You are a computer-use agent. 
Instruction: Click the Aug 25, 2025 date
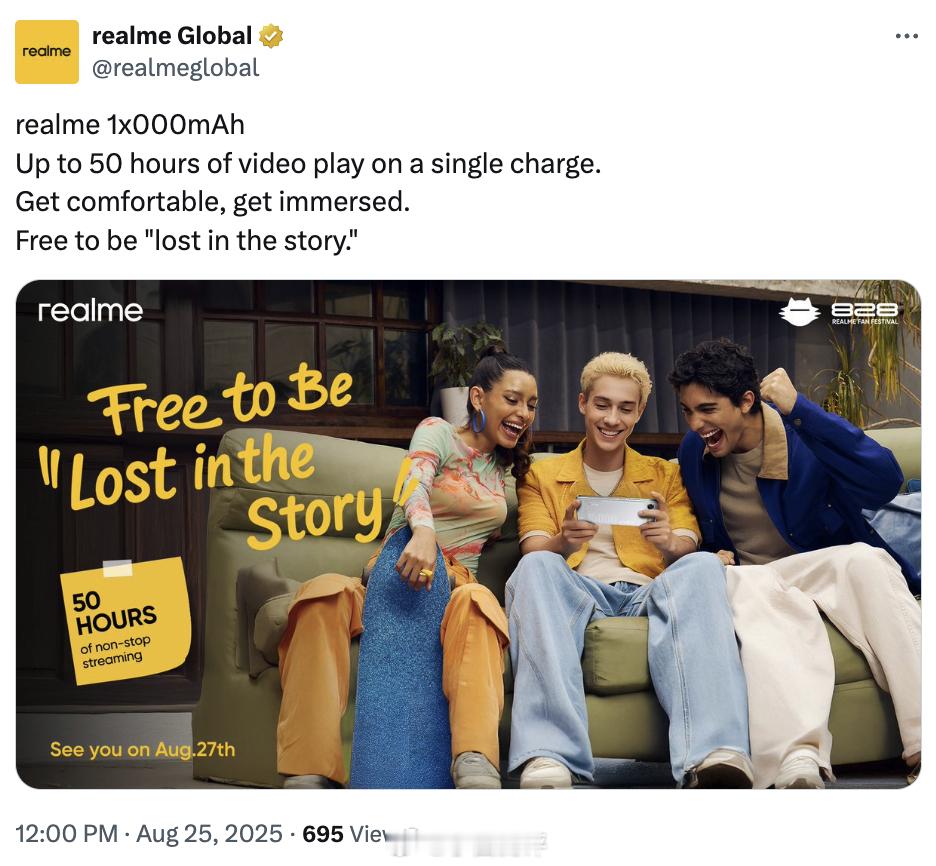click(210, 834)
